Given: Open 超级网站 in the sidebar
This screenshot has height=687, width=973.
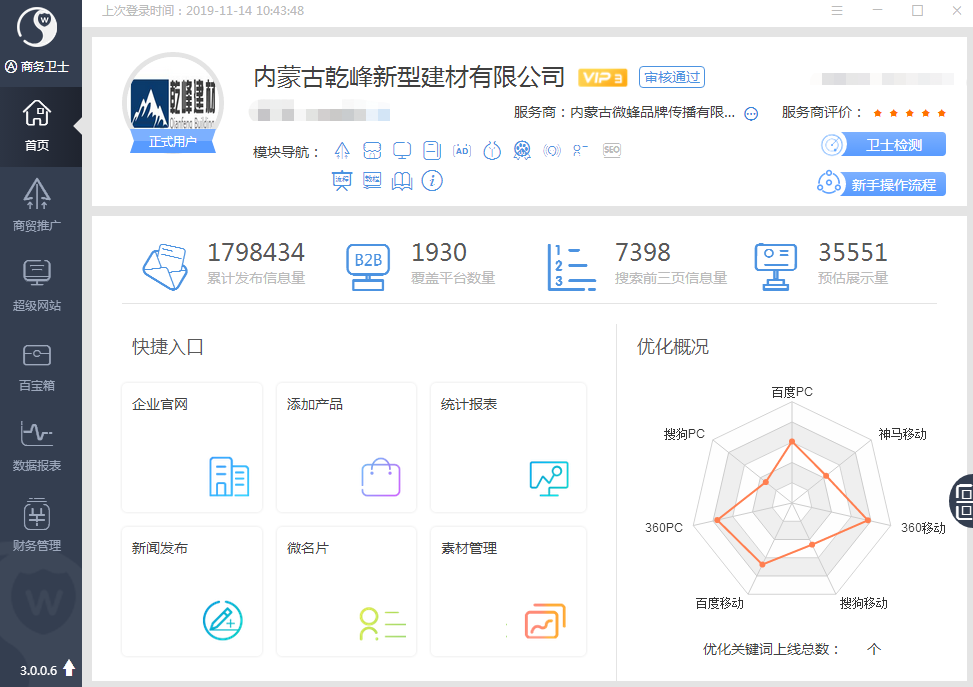Looking at the screenshot, I should pyautogui.click(x=37, y=285).
